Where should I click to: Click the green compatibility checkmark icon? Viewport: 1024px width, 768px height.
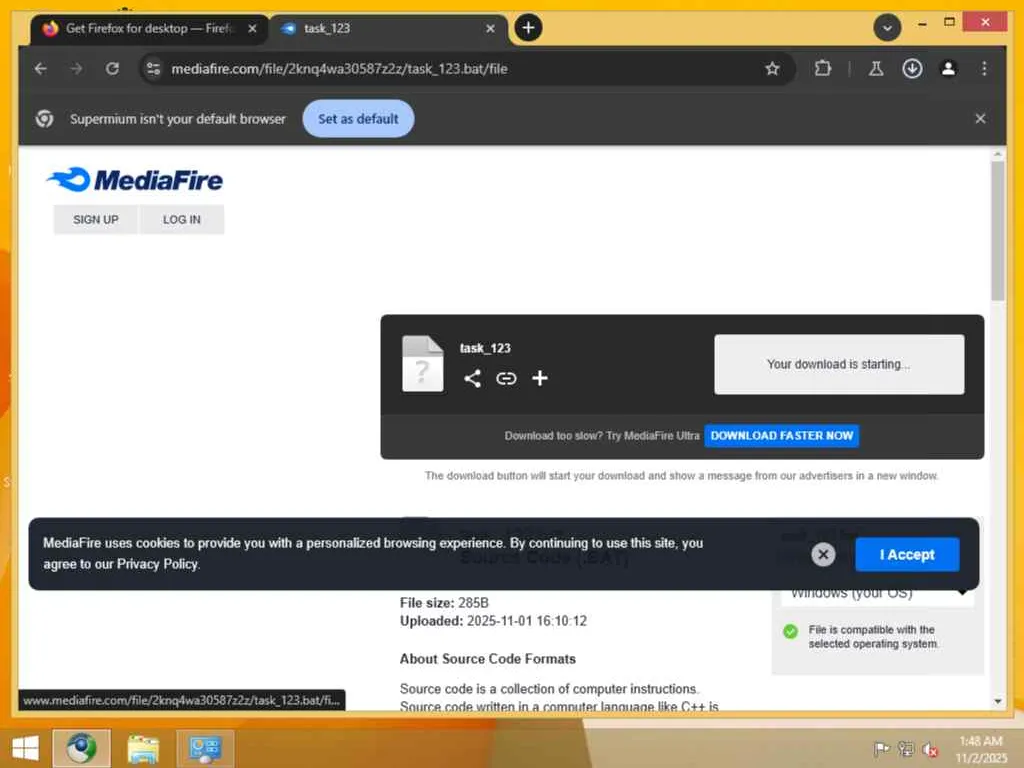[790, 632]
